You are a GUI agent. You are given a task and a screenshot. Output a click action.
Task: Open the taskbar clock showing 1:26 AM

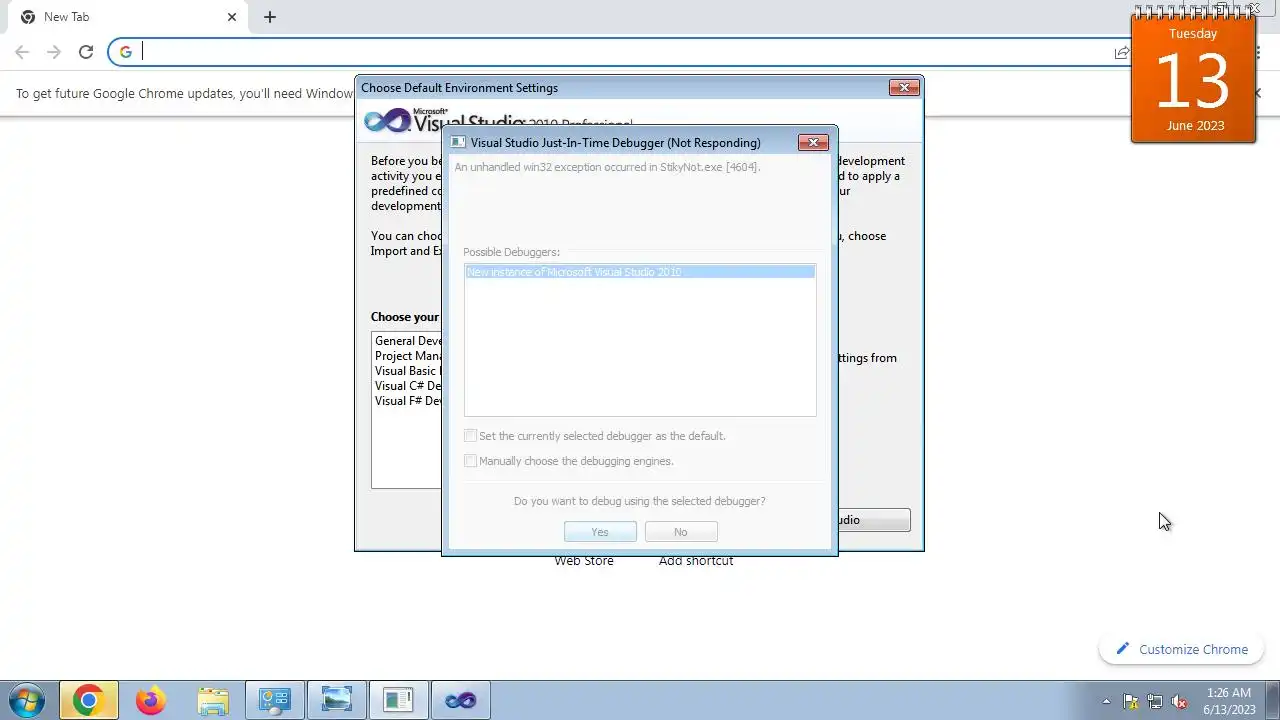click(x=1229, y=700)
